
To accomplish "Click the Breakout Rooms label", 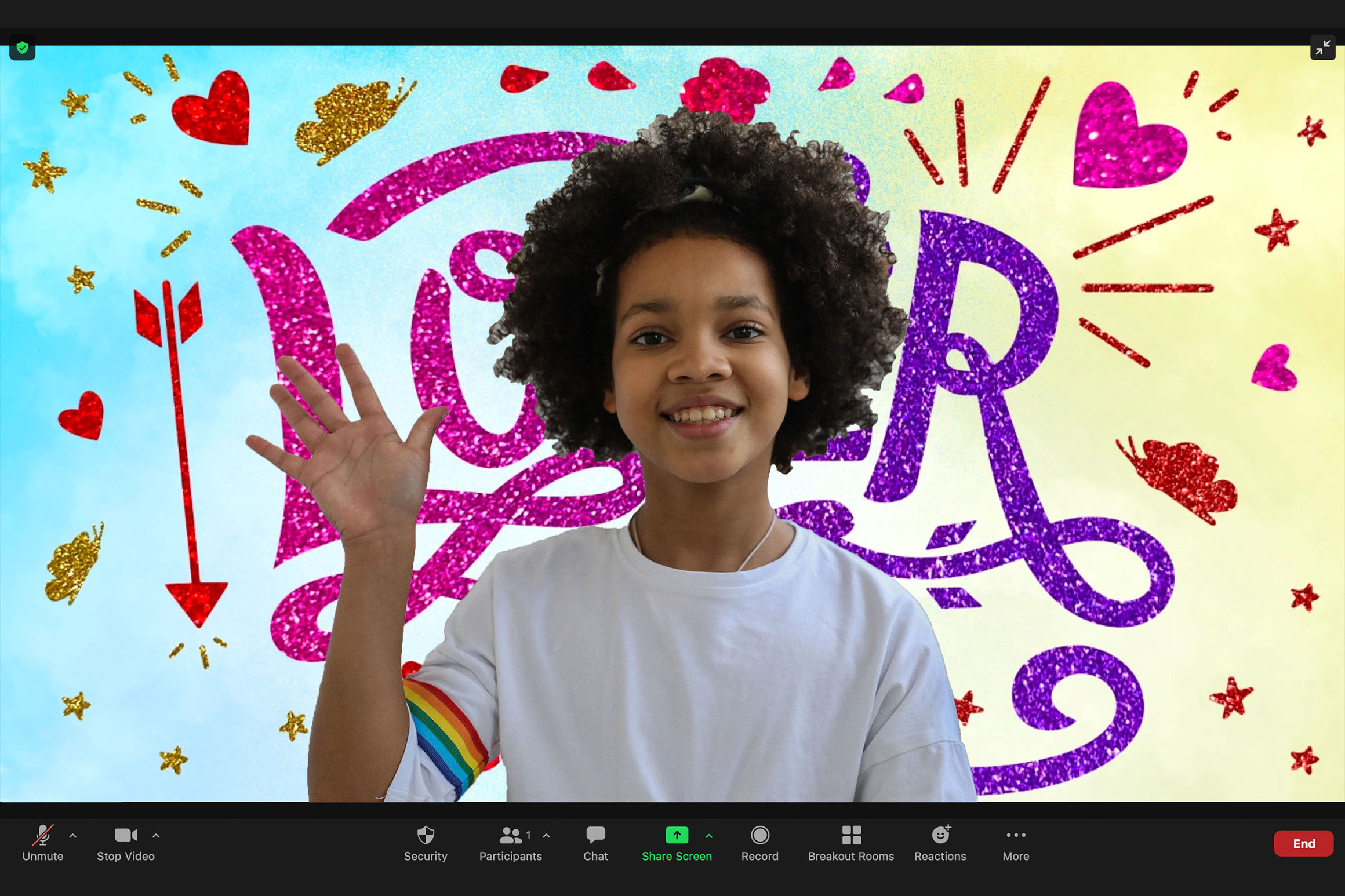I will point(851,857).
